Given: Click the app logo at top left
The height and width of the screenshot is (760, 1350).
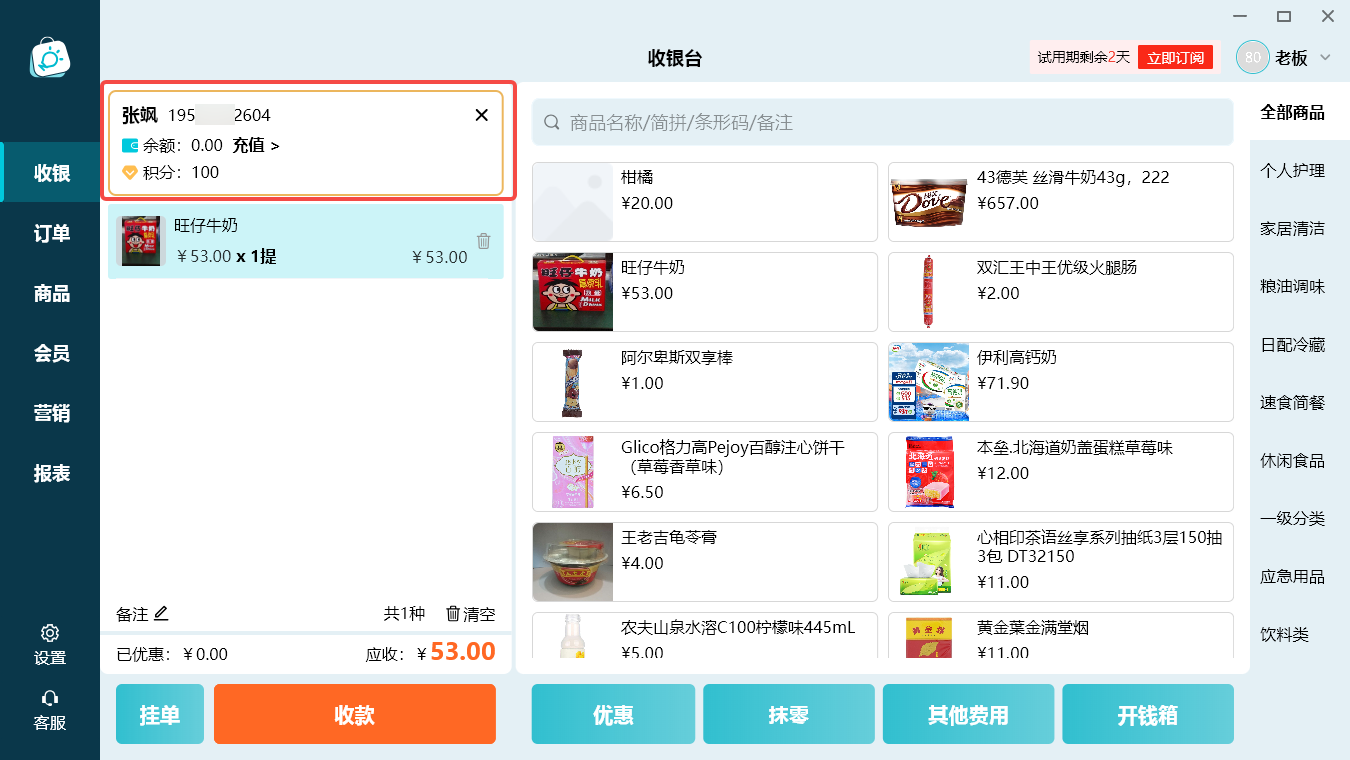Looking at the screenshot, I should 50,58.
